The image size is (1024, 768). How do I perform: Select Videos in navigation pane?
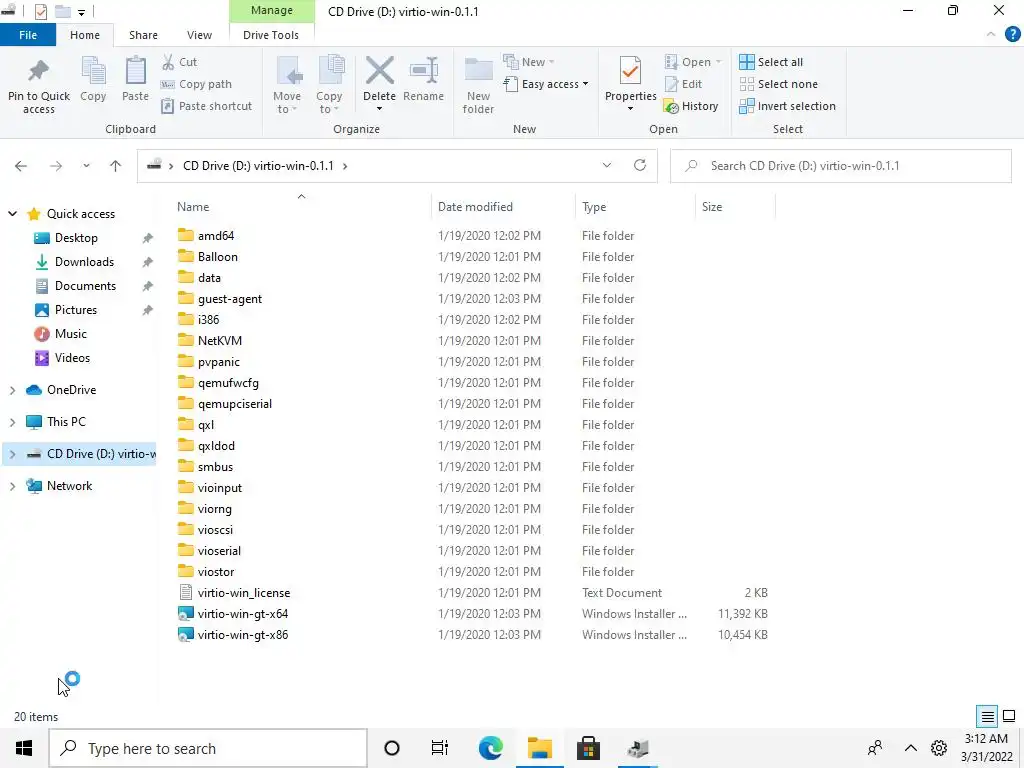(72, 358)
